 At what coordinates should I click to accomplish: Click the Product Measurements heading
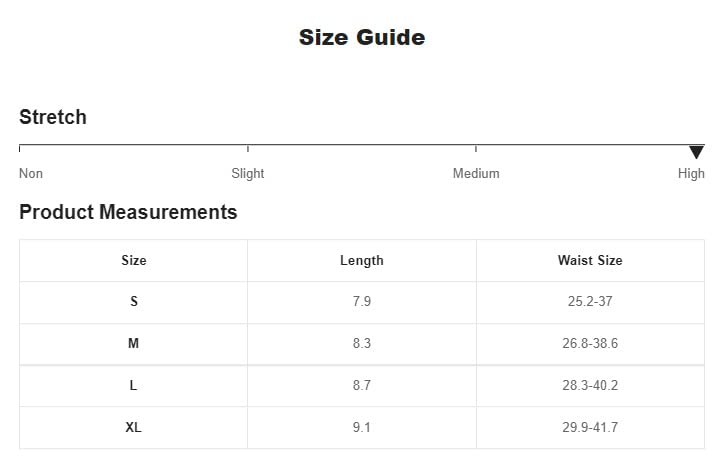point(128,212)
